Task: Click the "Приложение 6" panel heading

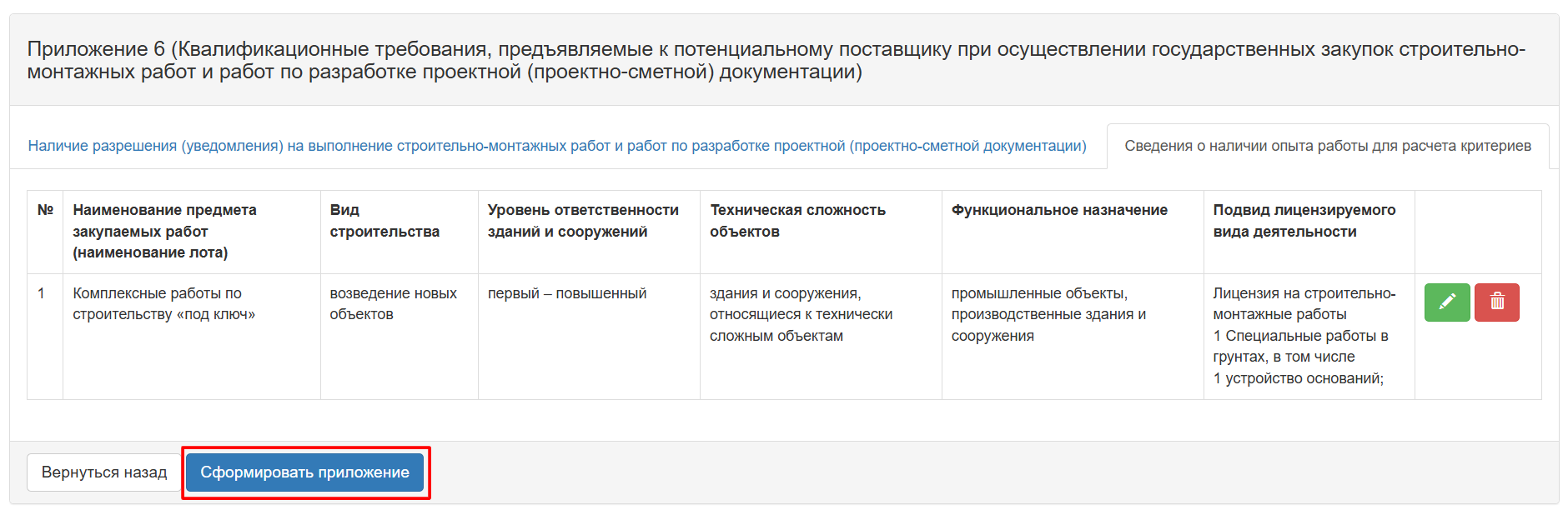Action: coord(776,60)
